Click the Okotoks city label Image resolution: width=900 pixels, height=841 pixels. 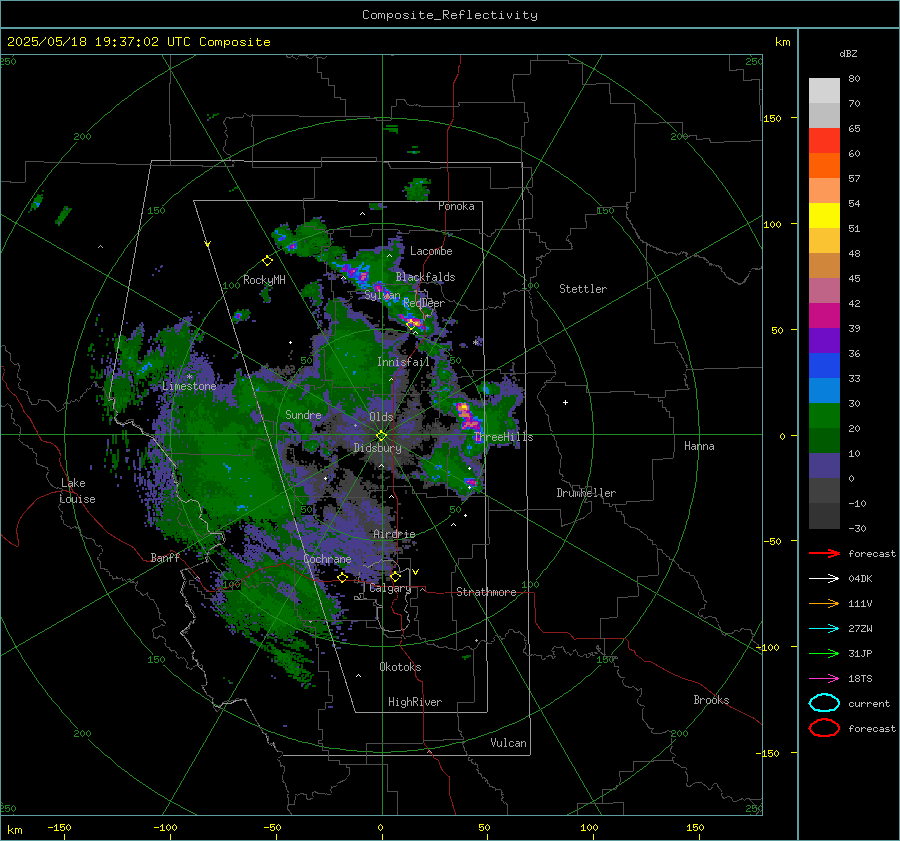click(400, 667)
